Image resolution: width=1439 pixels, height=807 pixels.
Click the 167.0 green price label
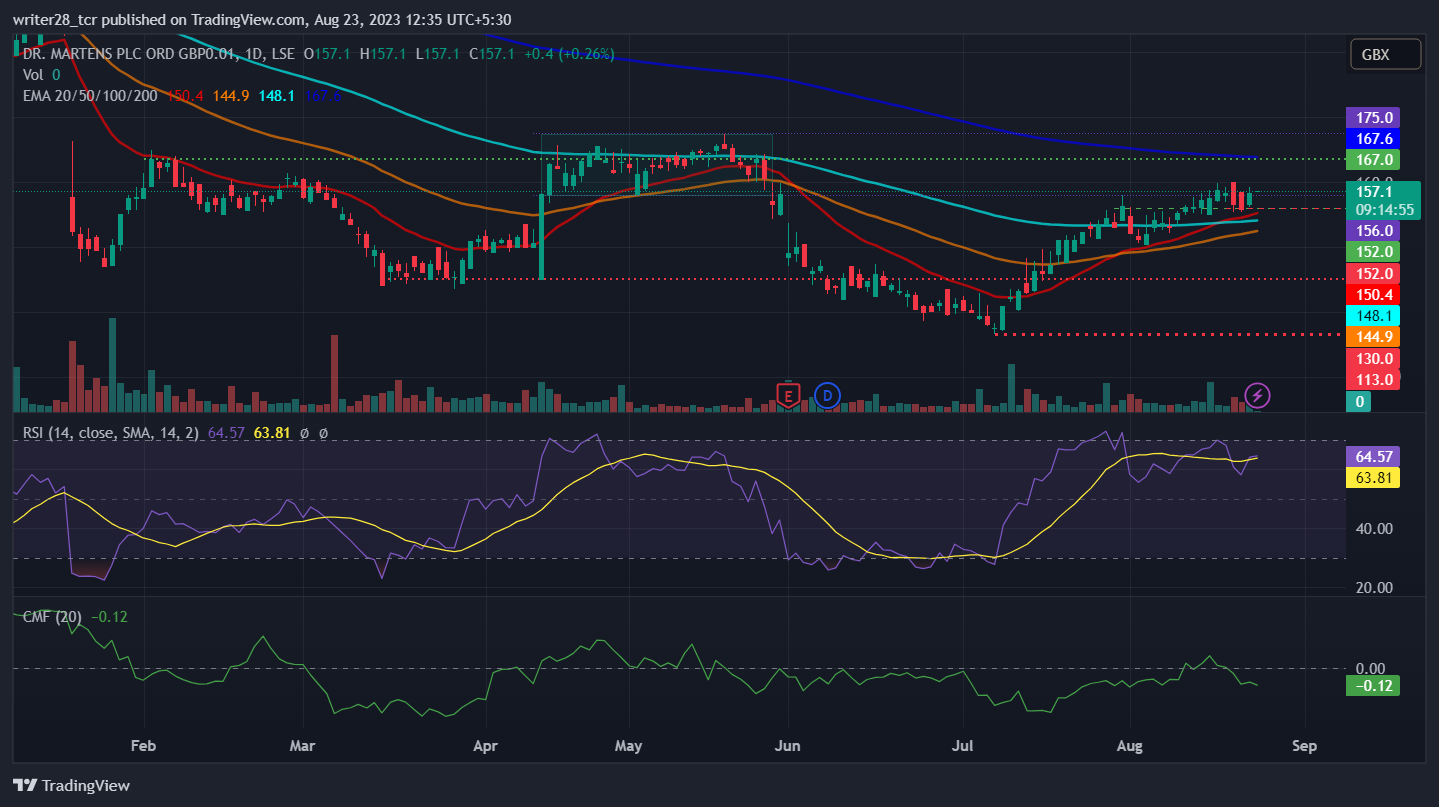(1372, 159)
